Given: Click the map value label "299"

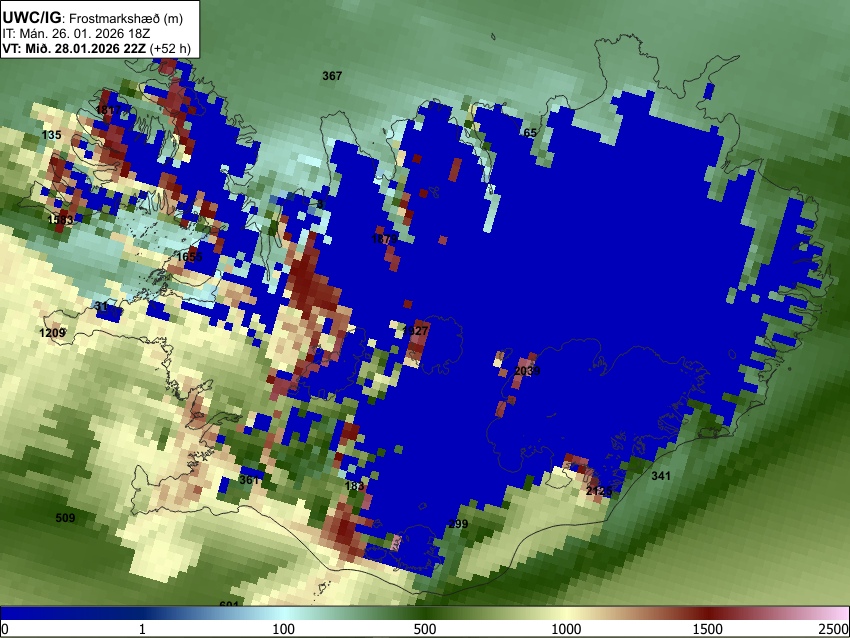Looking at the screenshot, I should (x=458, y=524).
